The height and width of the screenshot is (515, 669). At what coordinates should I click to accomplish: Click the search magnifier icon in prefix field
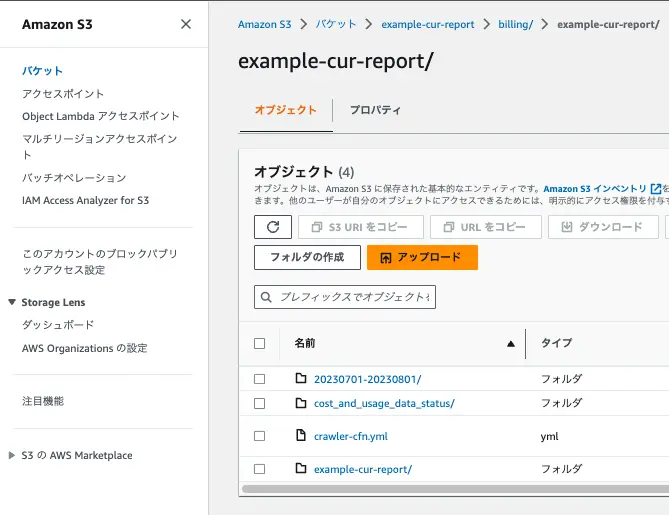267,297
